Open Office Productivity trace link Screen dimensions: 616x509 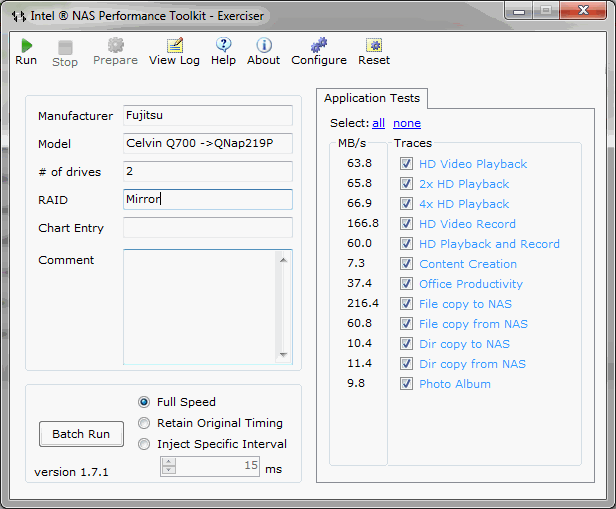tap(471, 284)
